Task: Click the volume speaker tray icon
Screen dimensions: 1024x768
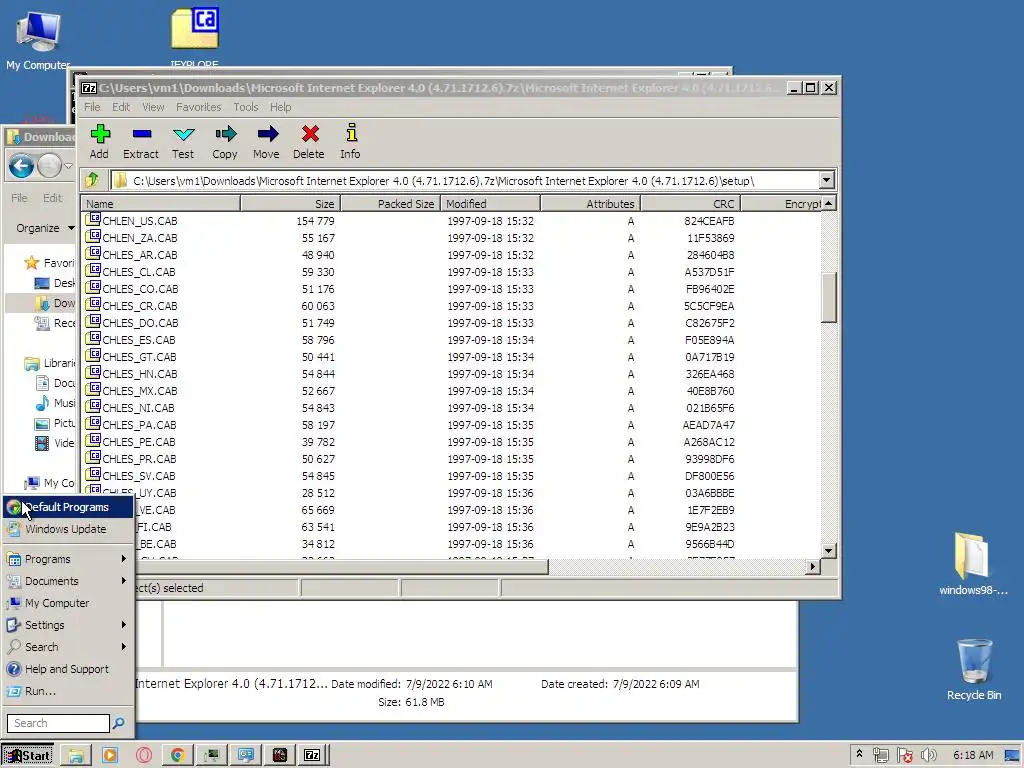Action: 929,755
